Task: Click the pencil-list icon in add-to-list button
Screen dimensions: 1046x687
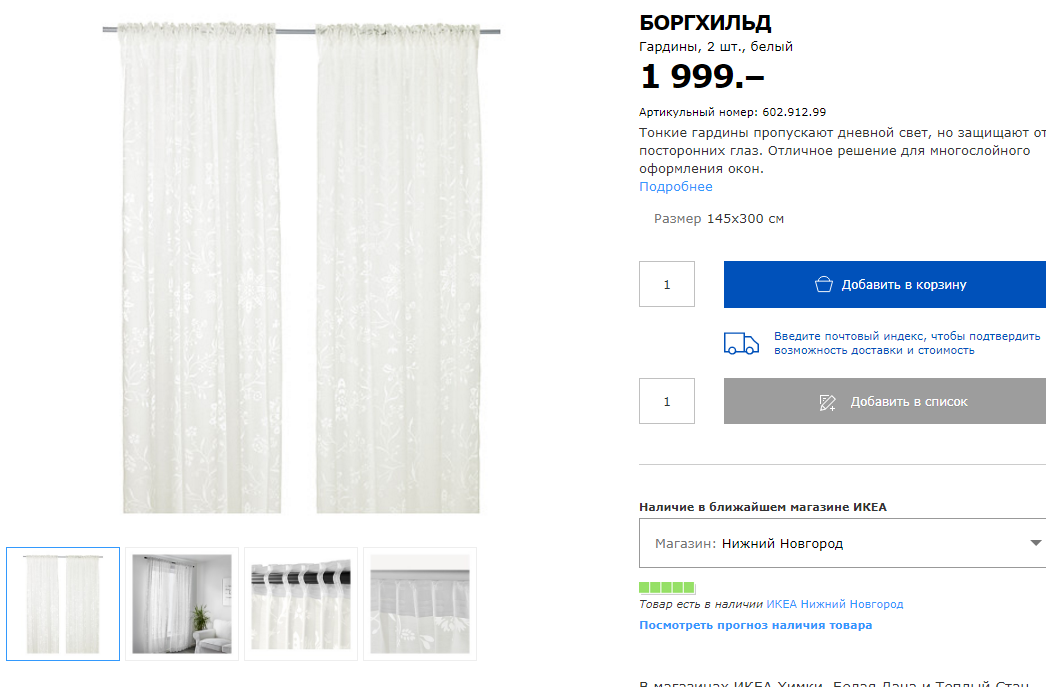Action: click(827, 402)
